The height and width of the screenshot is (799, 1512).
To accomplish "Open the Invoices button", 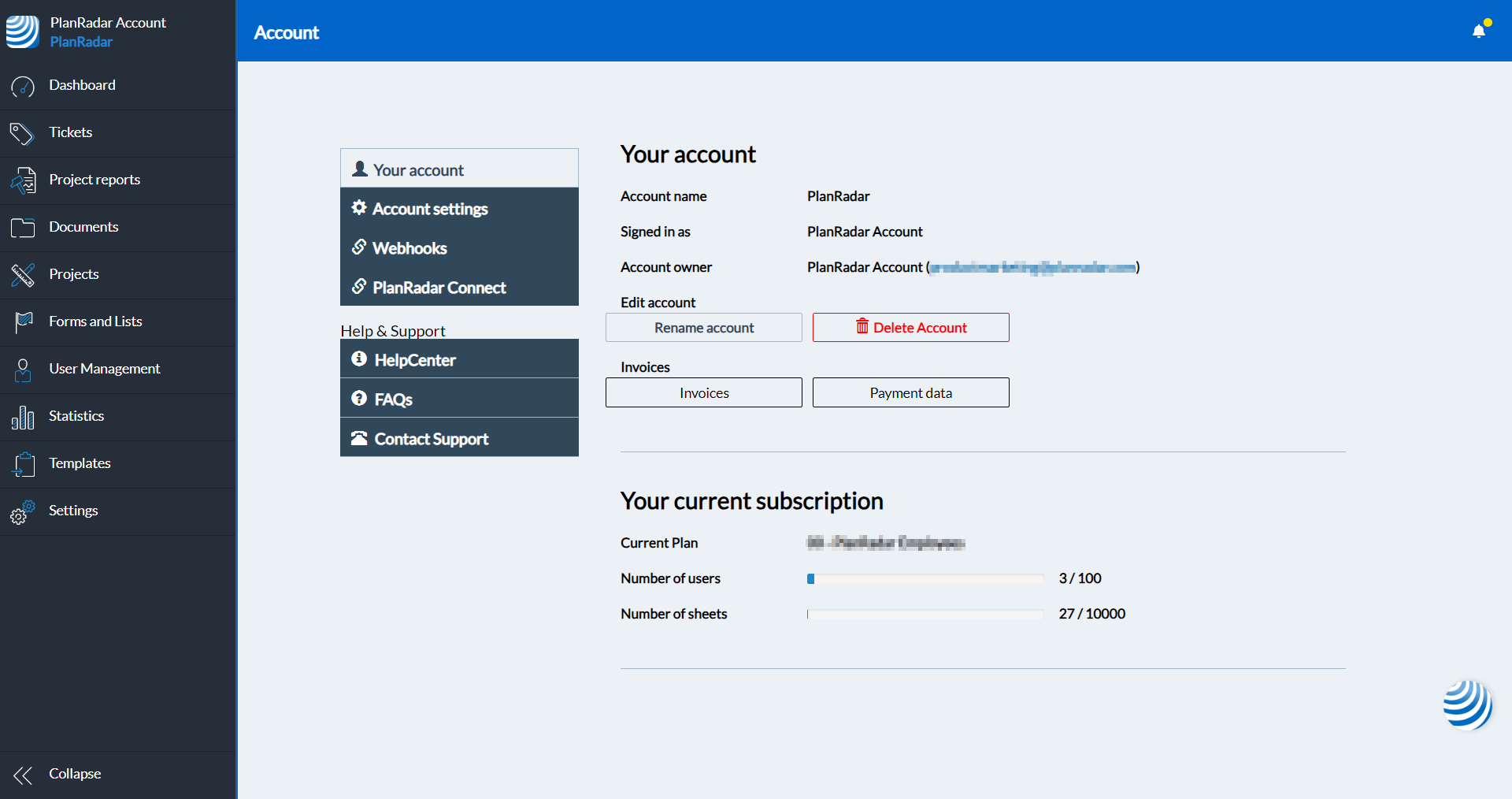I will (x=703, y=392).
